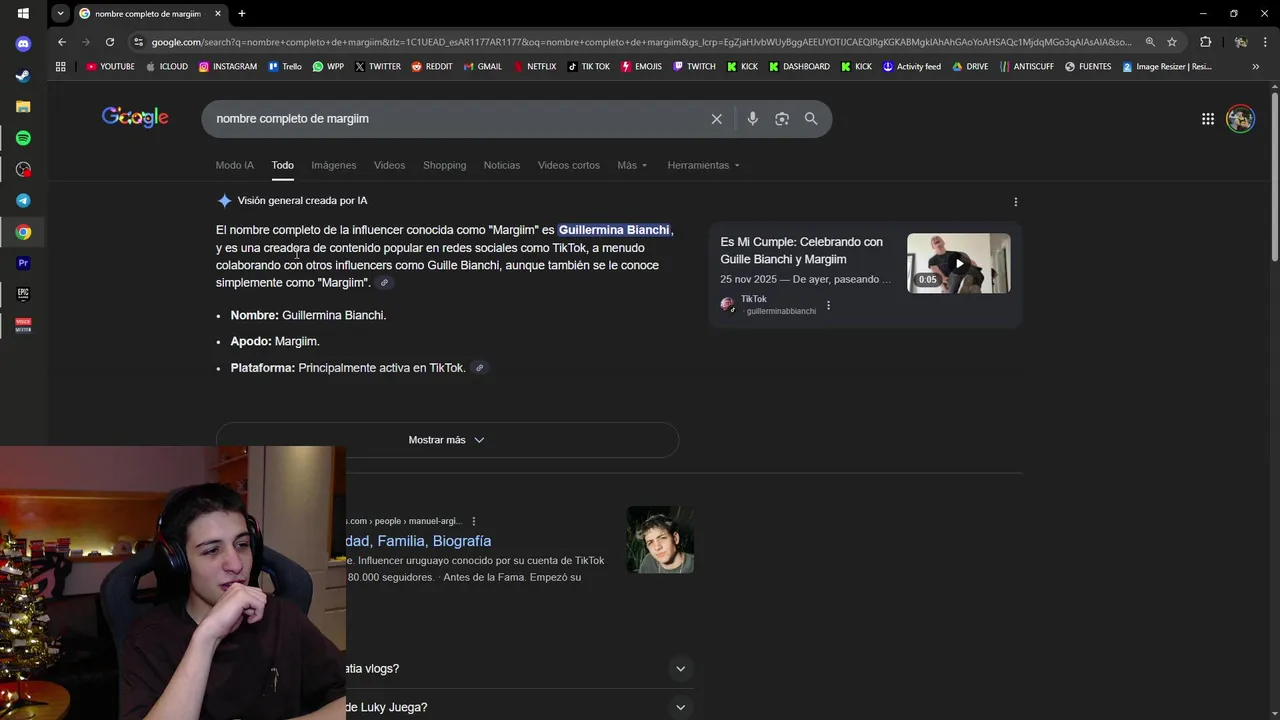Open the Noticias tab
The height and width of the screenshot is (720, 1280).
tap(501, 165)
